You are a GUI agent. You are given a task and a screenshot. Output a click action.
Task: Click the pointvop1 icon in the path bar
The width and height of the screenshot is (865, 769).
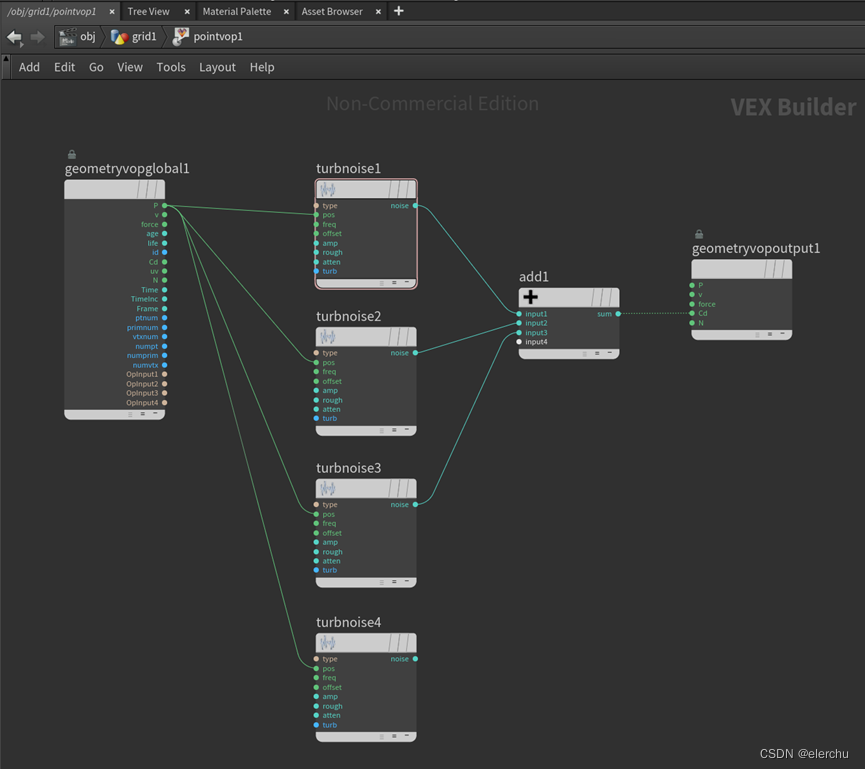[179, 37]
